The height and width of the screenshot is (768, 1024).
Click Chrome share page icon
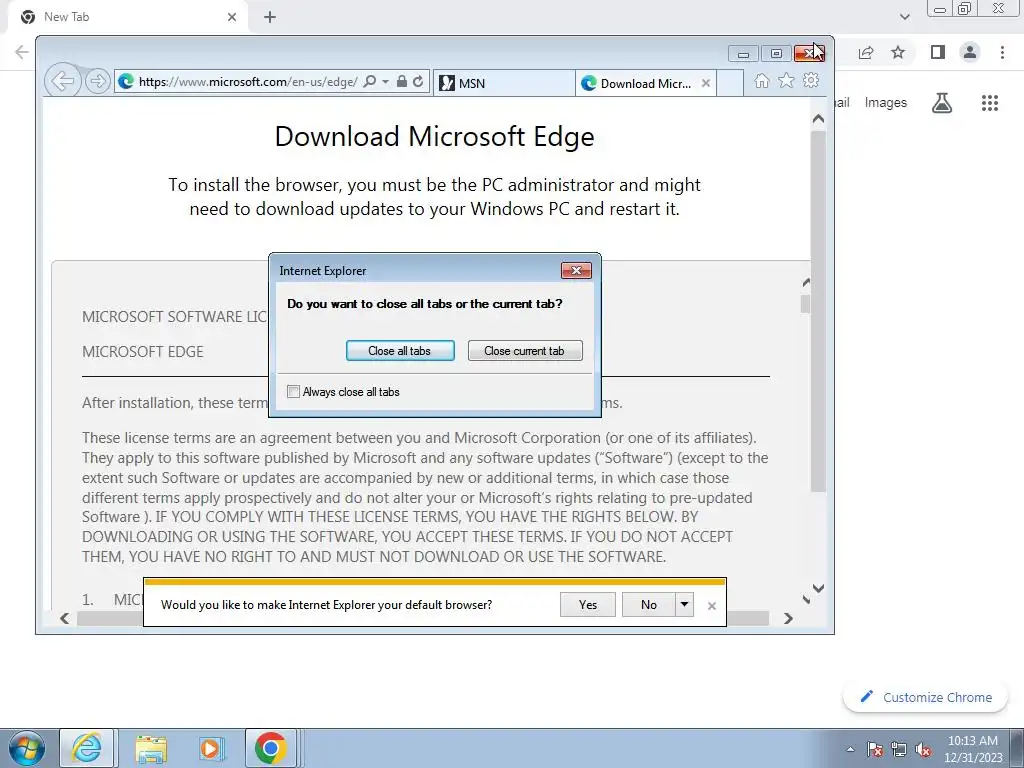866,52
